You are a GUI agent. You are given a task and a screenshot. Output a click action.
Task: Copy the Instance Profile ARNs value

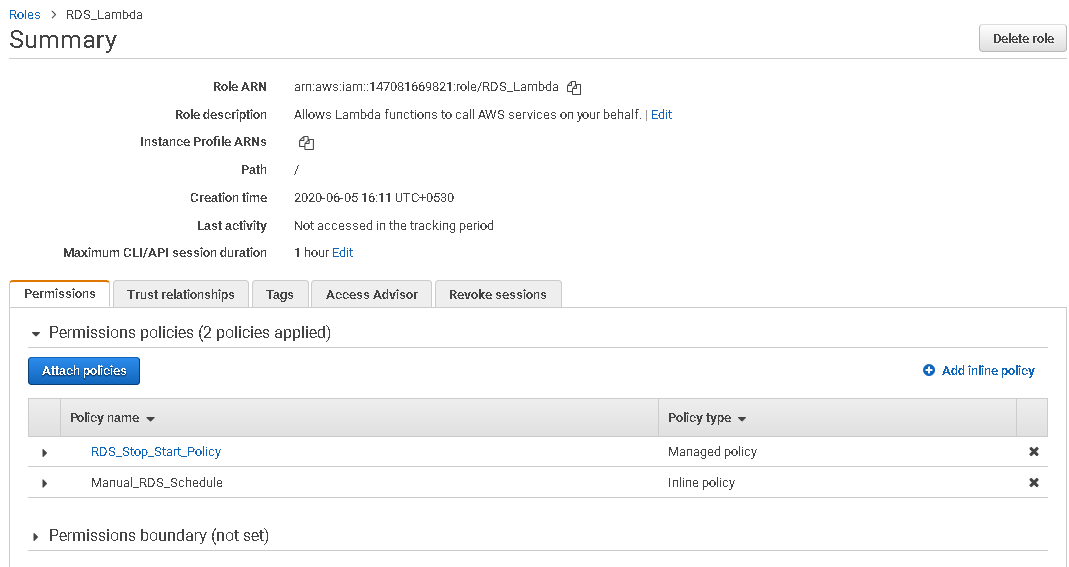click(x=307, y=143)
